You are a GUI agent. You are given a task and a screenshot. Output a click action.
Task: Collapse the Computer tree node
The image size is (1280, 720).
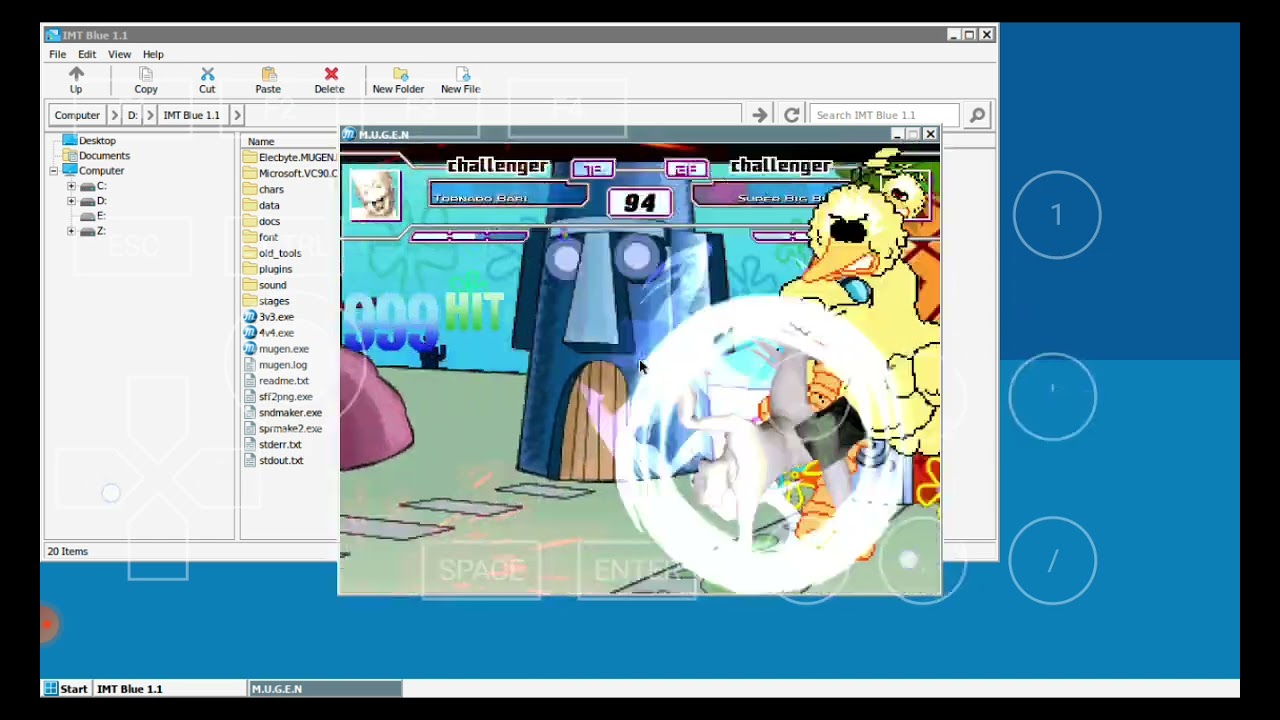point(53,171)
